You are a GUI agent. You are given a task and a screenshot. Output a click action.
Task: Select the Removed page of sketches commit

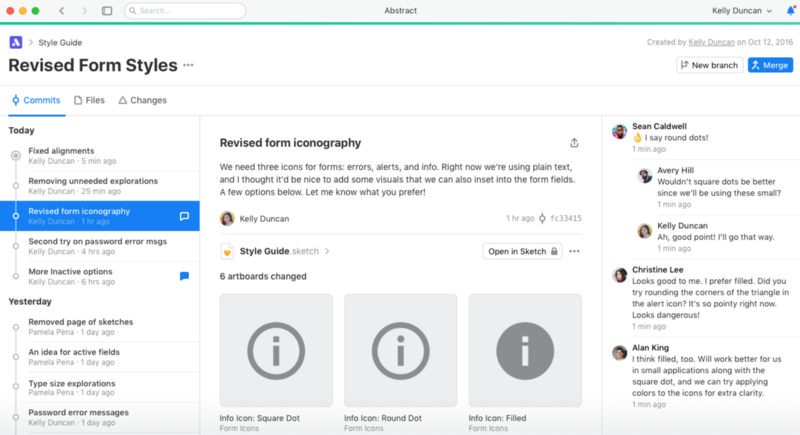[x=100, y=326]
